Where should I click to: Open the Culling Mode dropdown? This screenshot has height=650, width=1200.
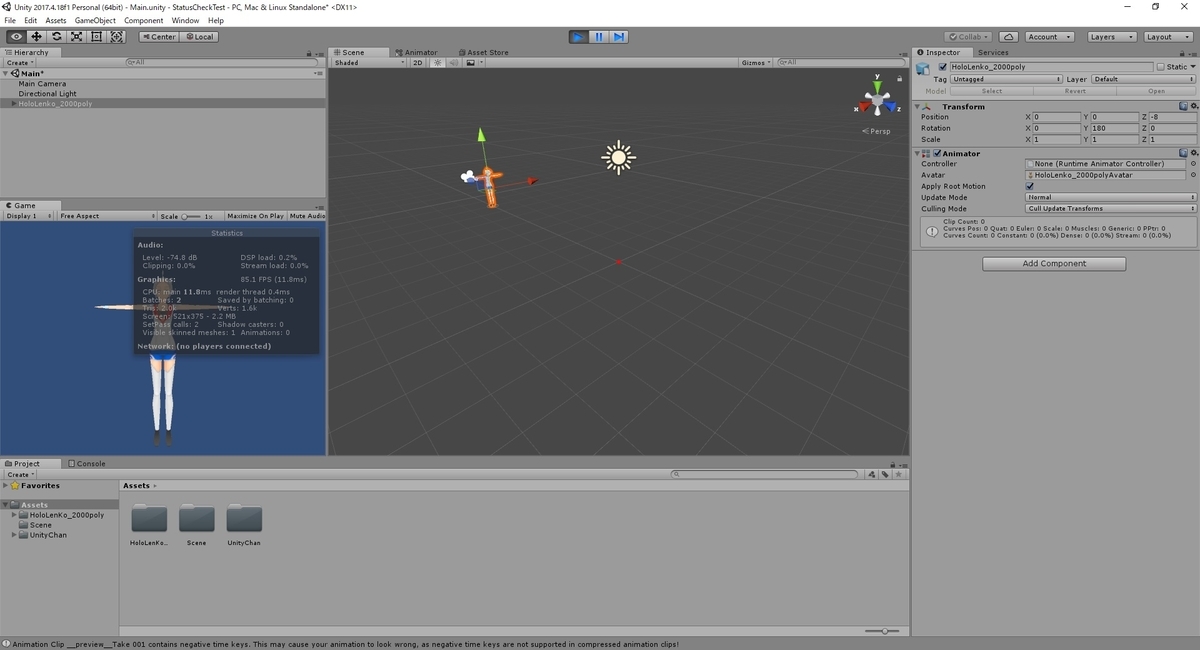[x=1111, y=208]
